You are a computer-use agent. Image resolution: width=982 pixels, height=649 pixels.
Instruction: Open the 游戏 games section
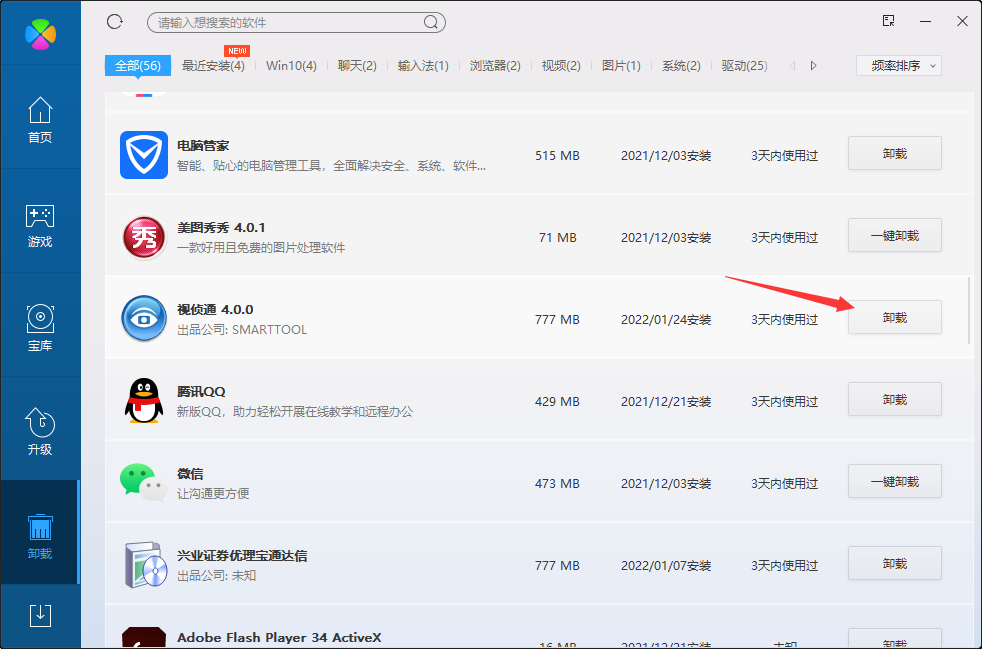(x=40, y=226)
